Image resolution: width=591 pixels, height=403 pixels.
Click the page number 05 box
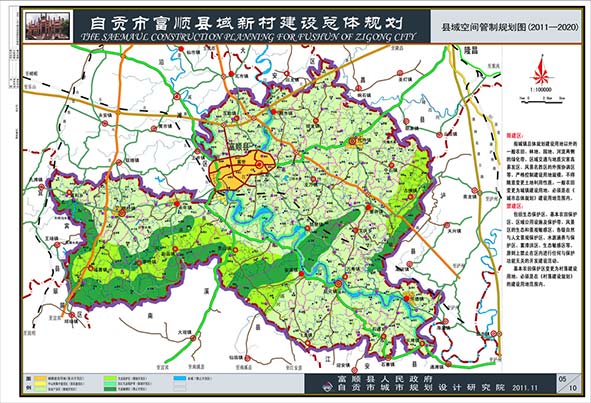[563, 379]
